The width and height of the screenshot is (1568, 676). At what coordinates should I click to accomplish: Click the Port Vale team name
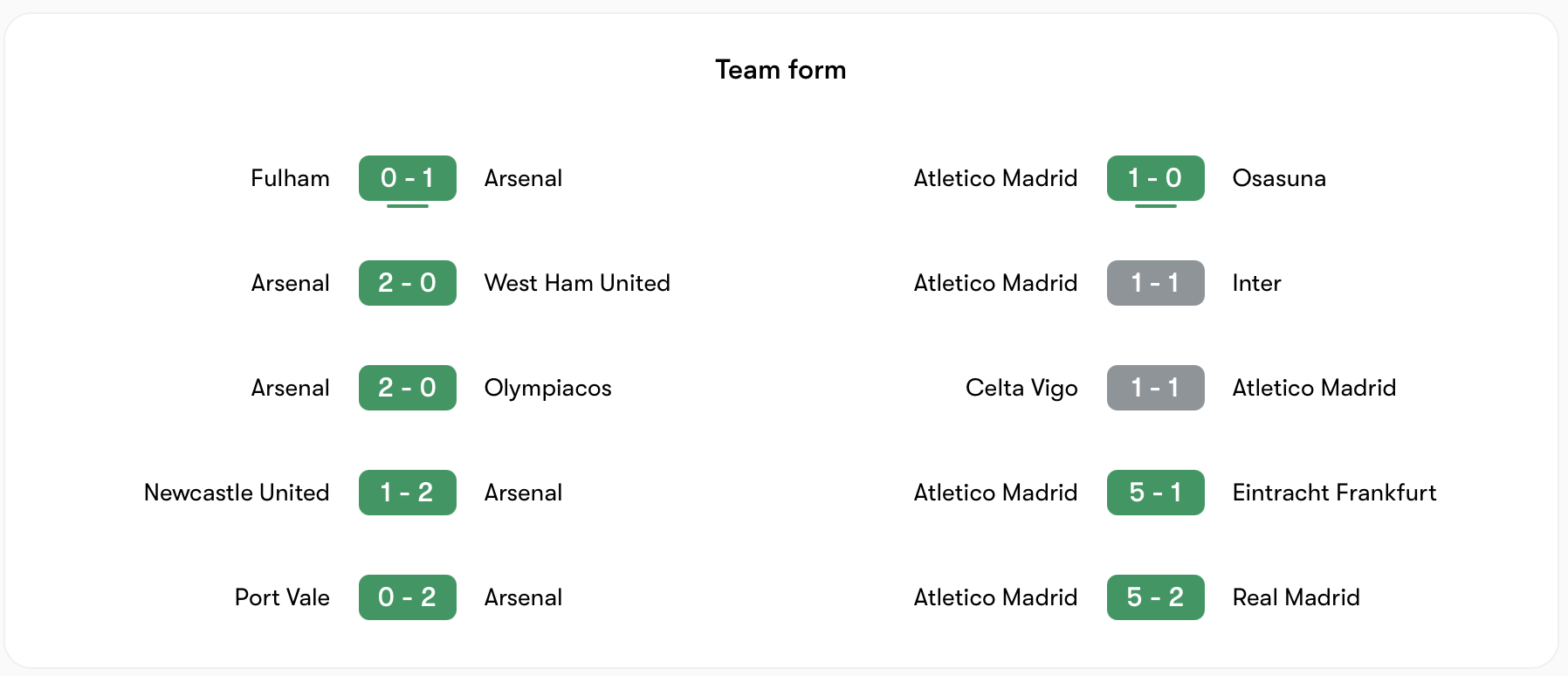[x=282, y=597]
